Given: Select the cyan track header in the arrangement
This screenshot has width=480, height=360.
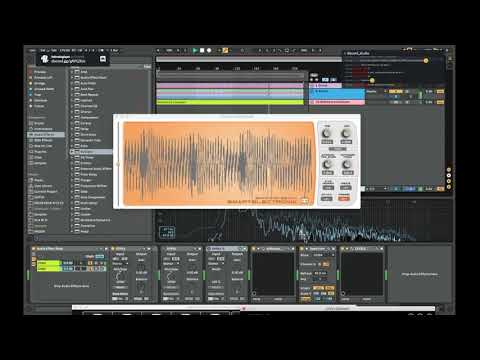Looking at the screenshot, I should coord(337,94).
